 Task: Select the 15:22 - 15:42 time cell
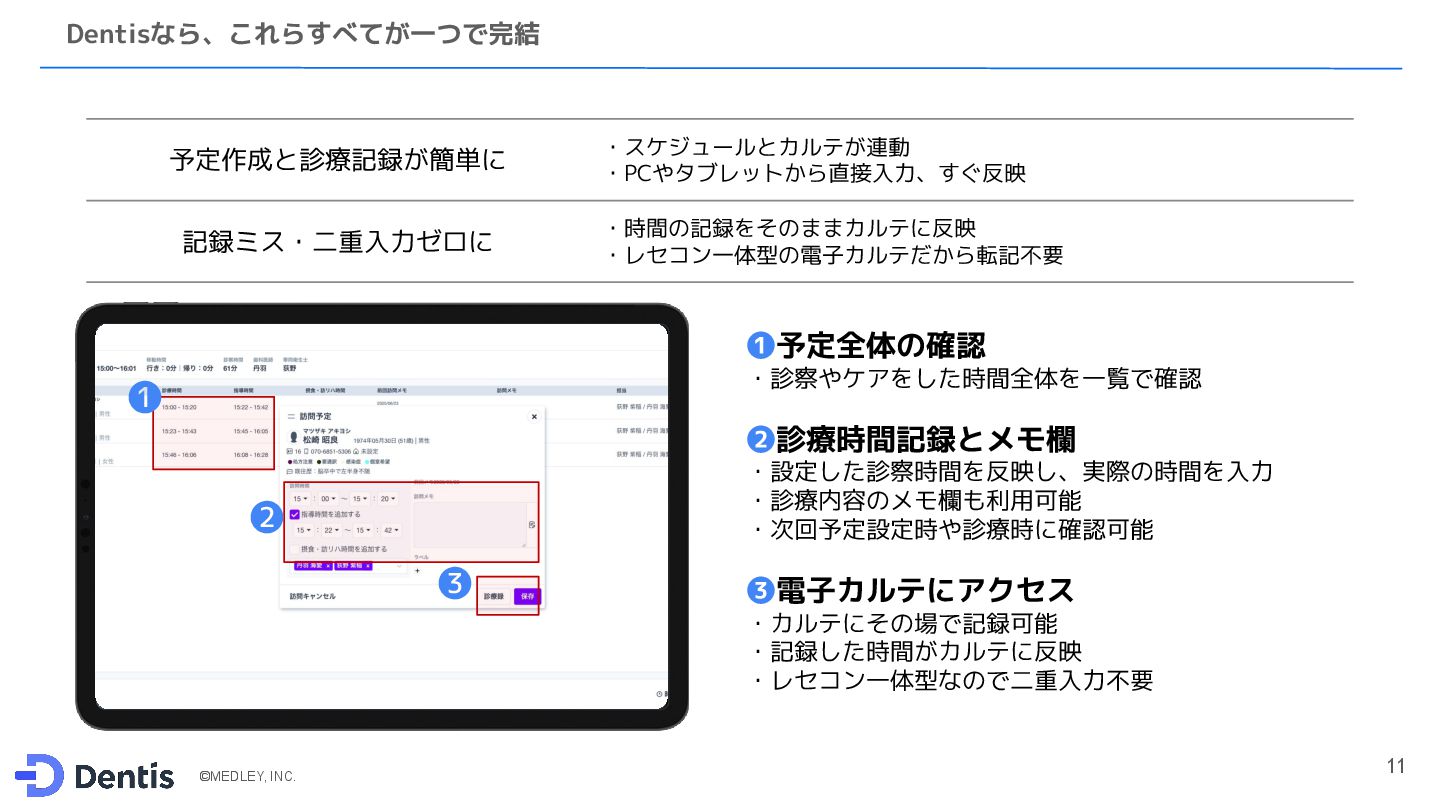click(x=250, y=407)
